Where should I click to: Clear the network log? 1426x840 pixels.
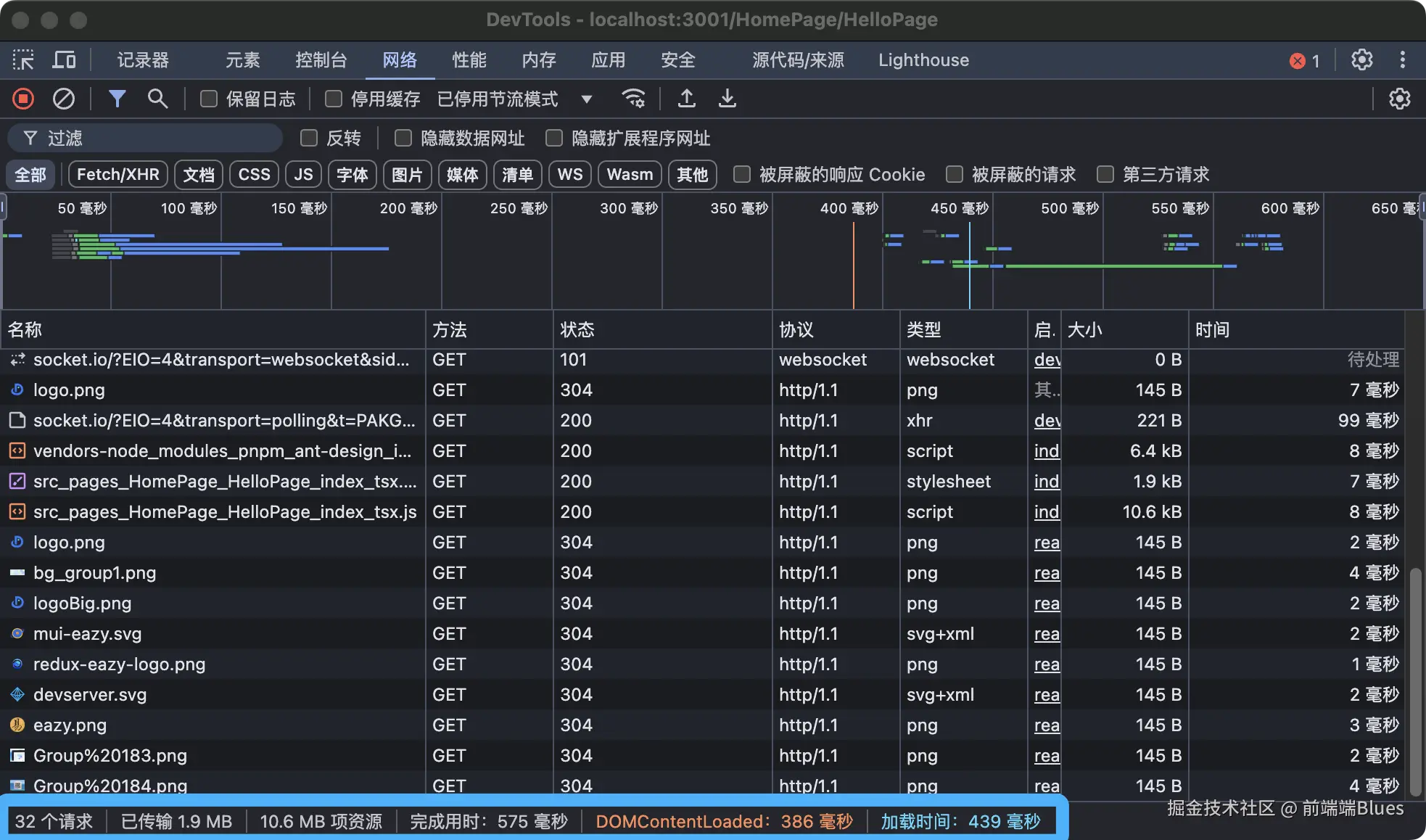point(64,99)
